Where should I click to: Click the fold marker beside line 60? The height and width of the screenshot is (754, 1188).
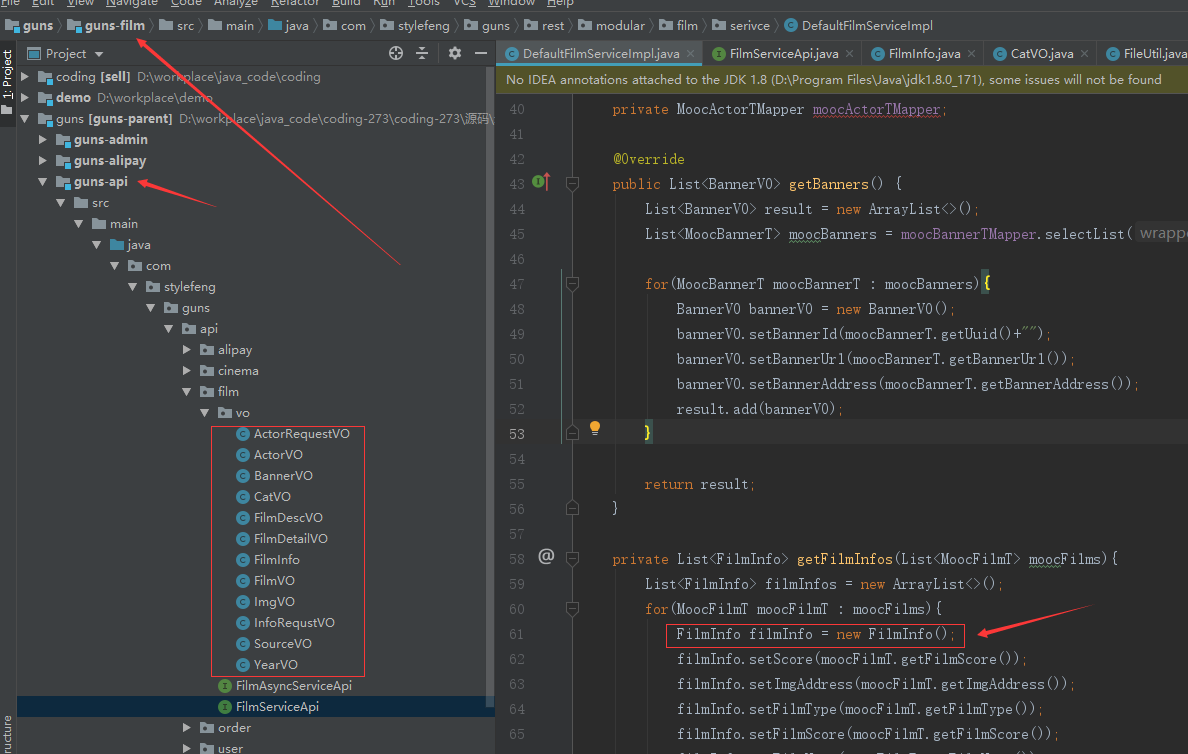click(x=573, y=609)
